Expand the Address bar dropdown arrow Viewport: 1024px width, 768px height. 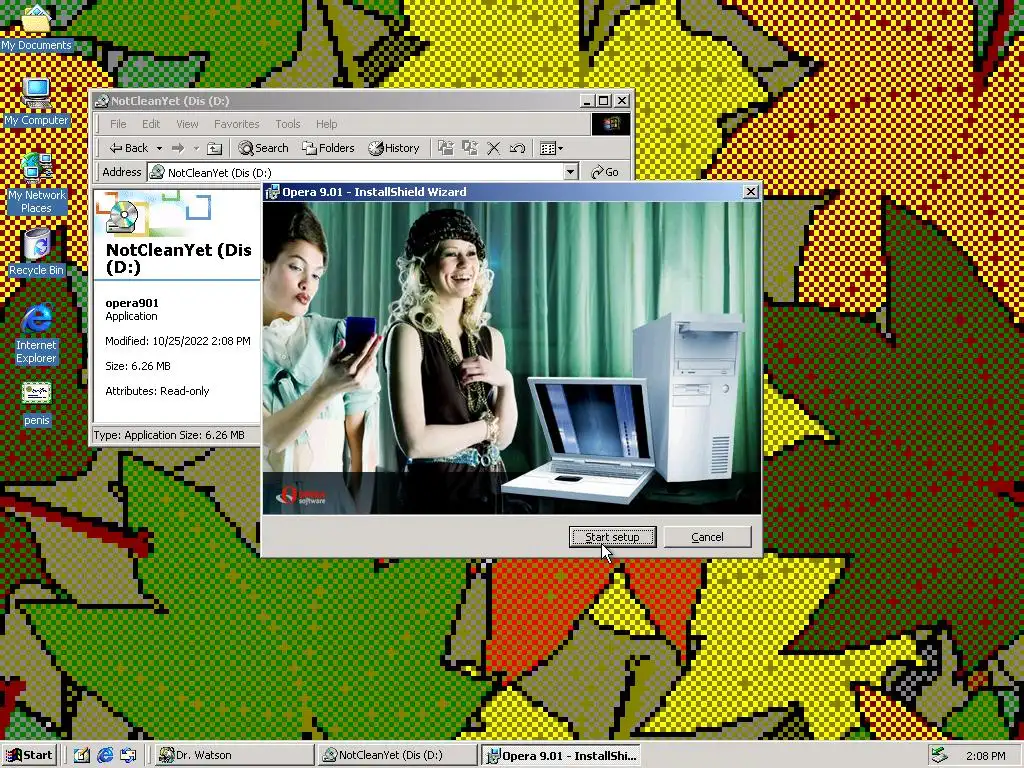tap(570, 172)
